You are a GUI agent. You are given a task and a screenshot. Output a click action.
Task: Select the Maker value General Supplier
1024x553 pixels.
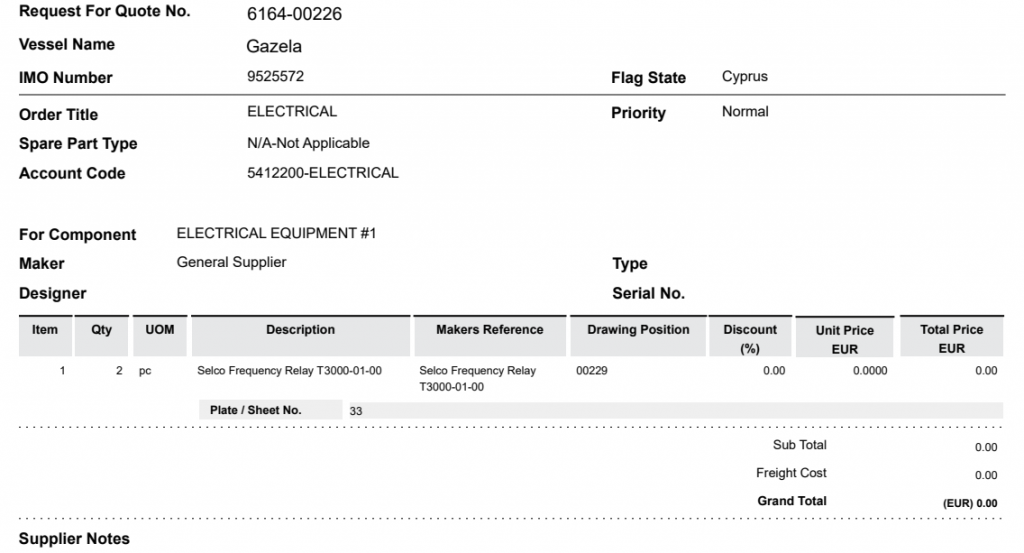click(231, 262)
